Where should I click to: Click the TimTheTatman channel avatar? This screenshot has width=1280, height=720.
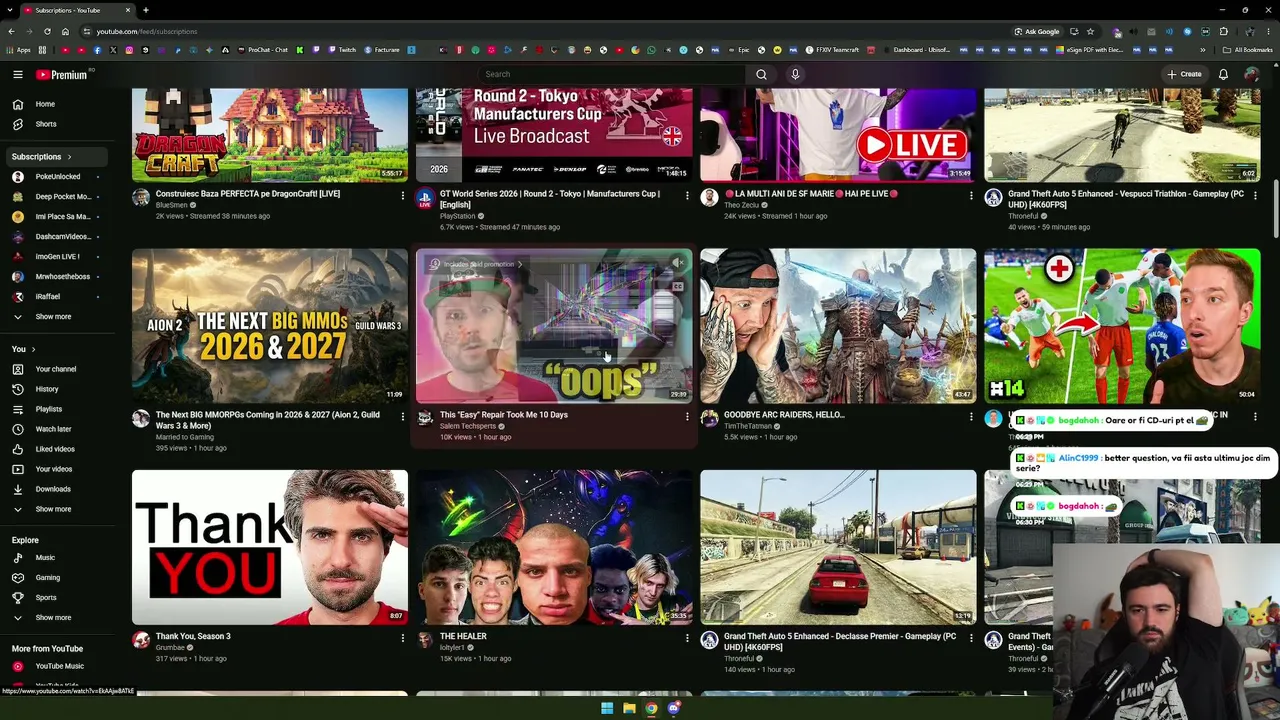point(709,418)
